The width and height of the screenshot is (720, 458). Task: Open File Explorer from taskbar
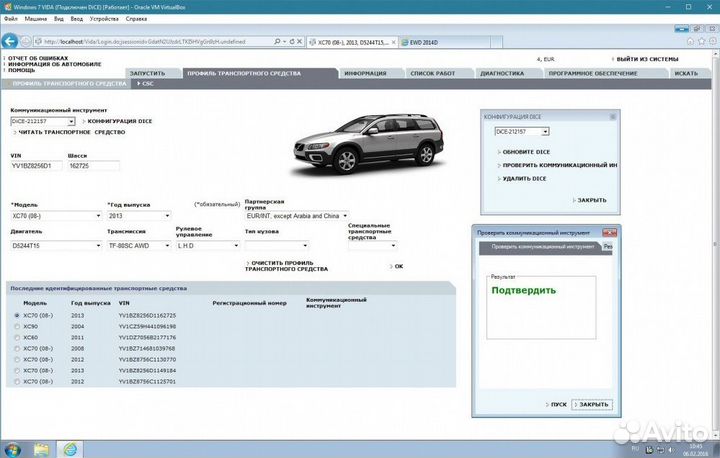tap(41, 449)
